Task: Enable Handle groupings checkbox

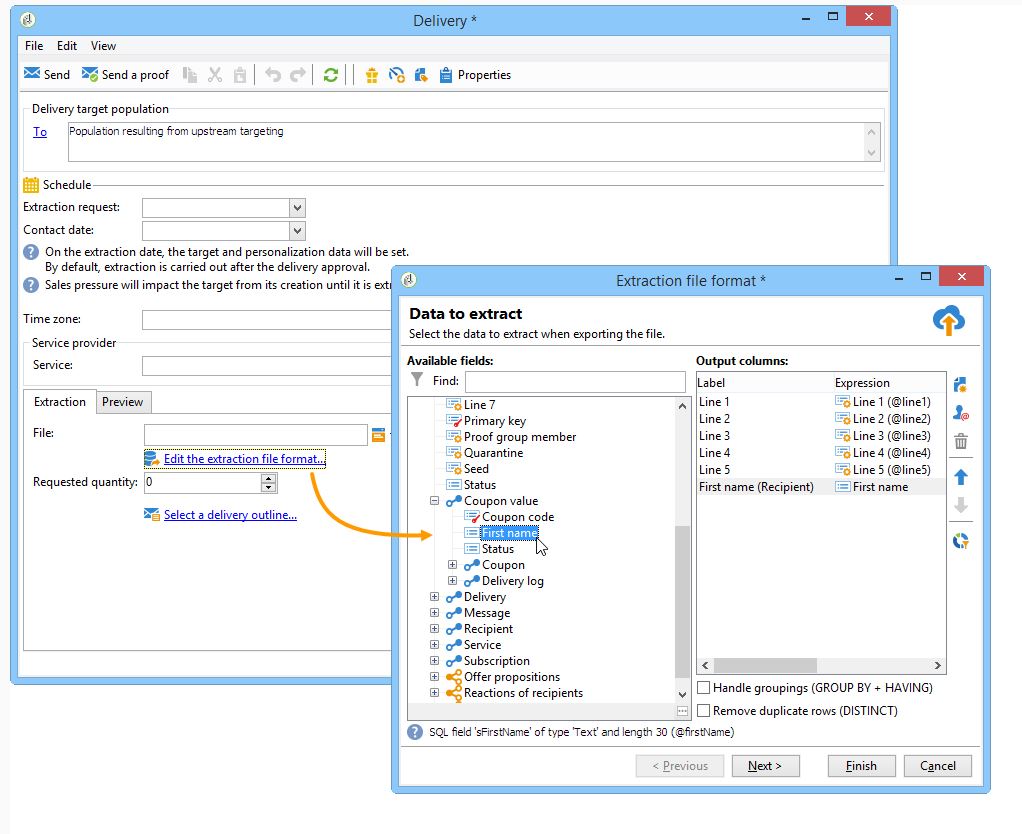Action: 704,688
